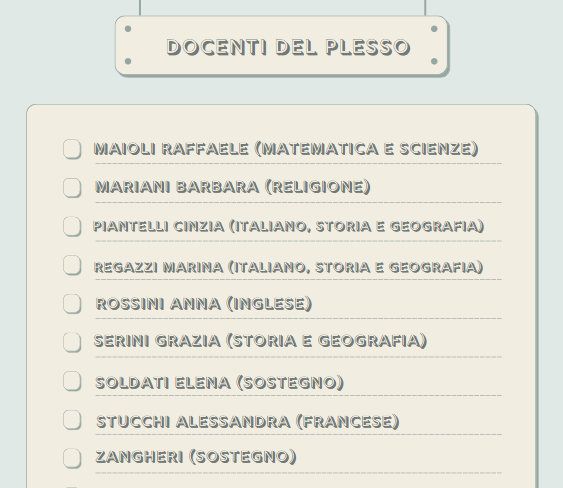Check the box for Maioli Raffaele
The height and width of the screenshot is (488, 563).
tap(72, 149)
